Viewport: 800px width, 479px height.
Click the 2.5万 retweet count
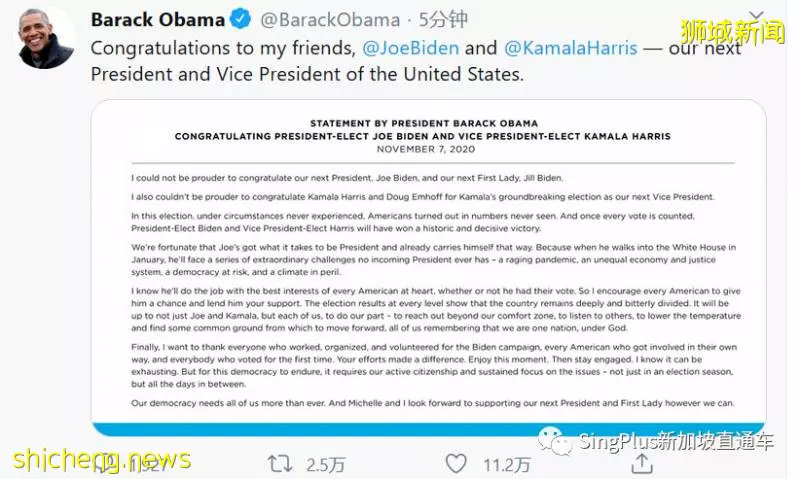[x=326, y=465]
